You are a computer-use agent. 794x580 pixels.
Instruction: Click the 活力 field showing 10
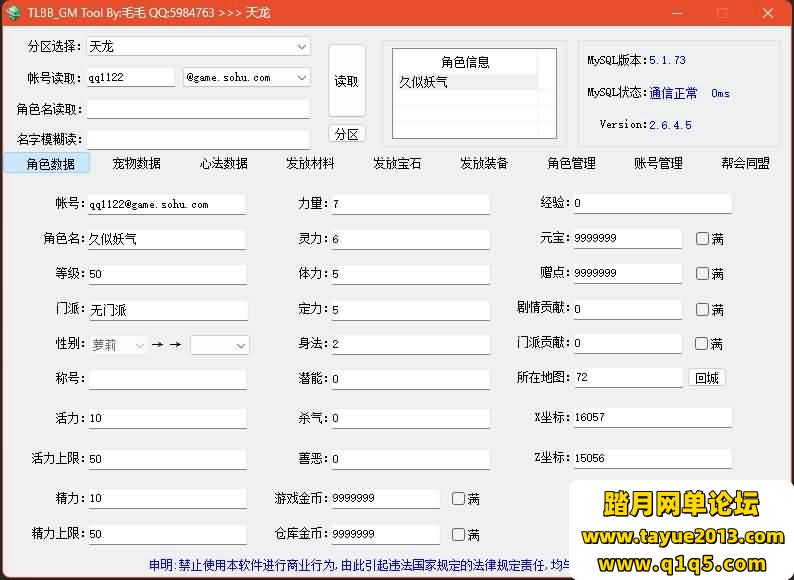point(168,418)
